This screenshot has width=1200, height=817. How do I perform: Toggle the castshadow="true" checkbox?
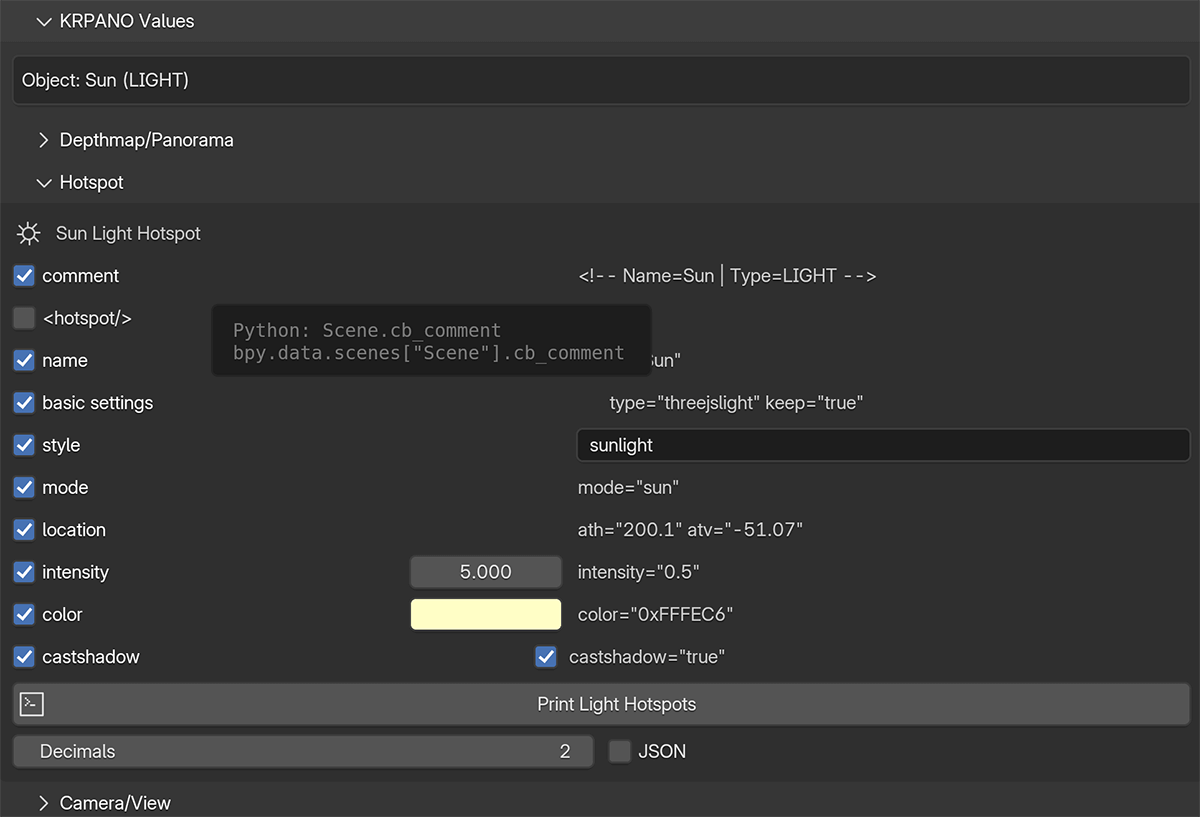(546, 657)
